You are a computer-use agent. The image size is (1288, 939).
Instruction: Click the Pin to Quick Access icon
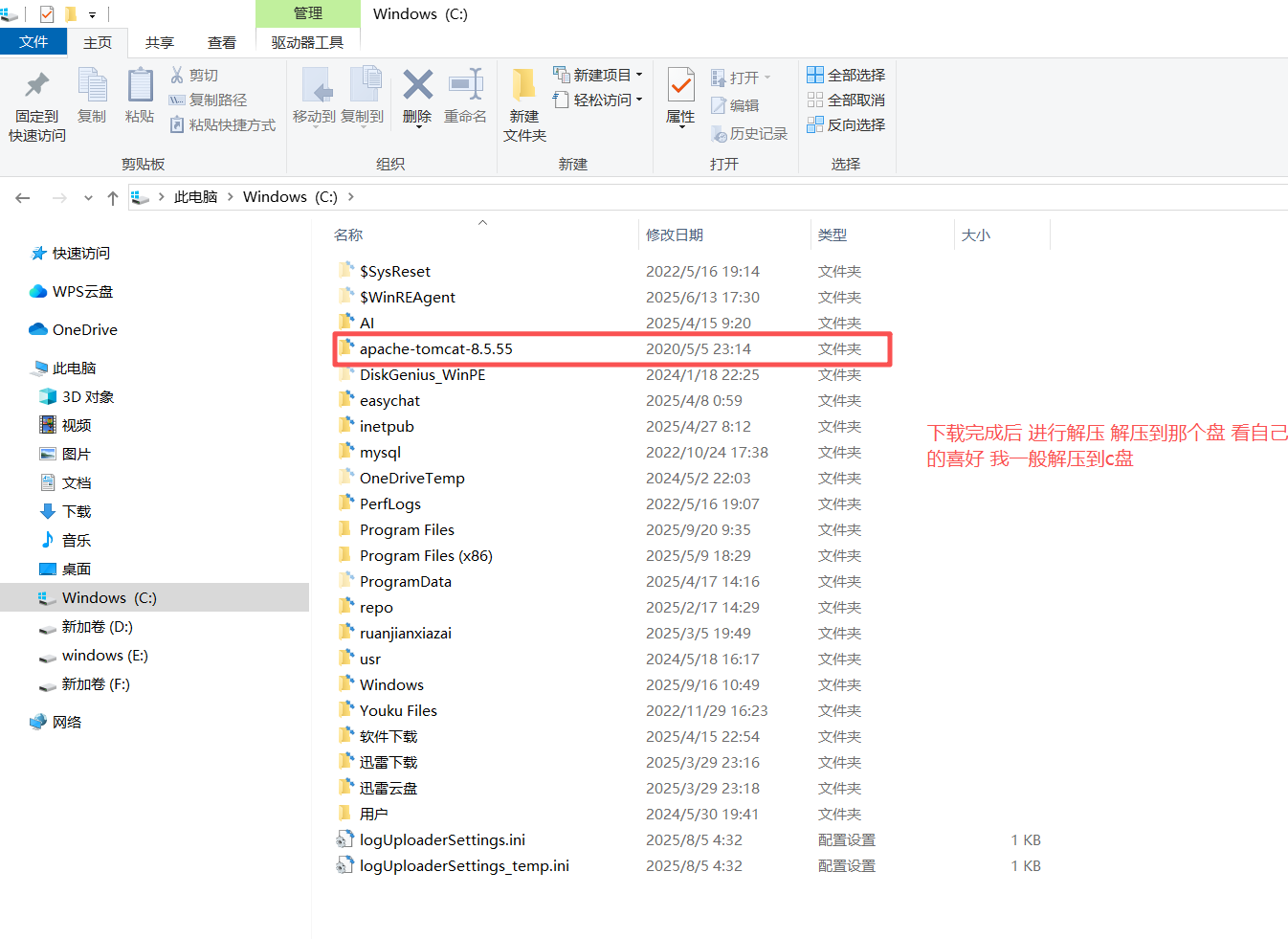click(37, 86)
